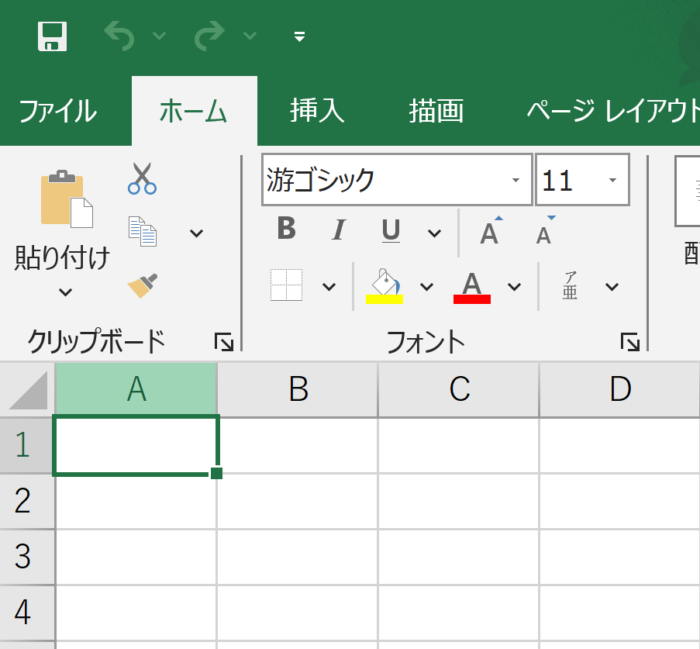
Task: Click the Copy icon in clipboard group
Action: [x=142, y=232]
